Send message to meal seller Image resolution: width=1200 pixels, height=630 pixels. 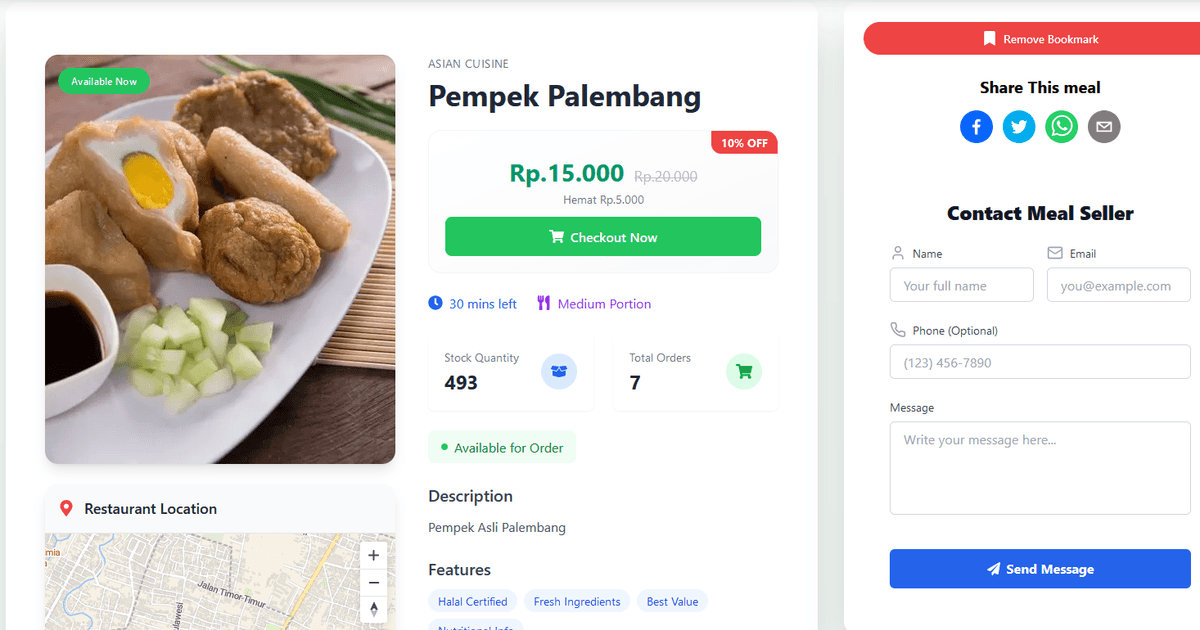pos(1040,569)
